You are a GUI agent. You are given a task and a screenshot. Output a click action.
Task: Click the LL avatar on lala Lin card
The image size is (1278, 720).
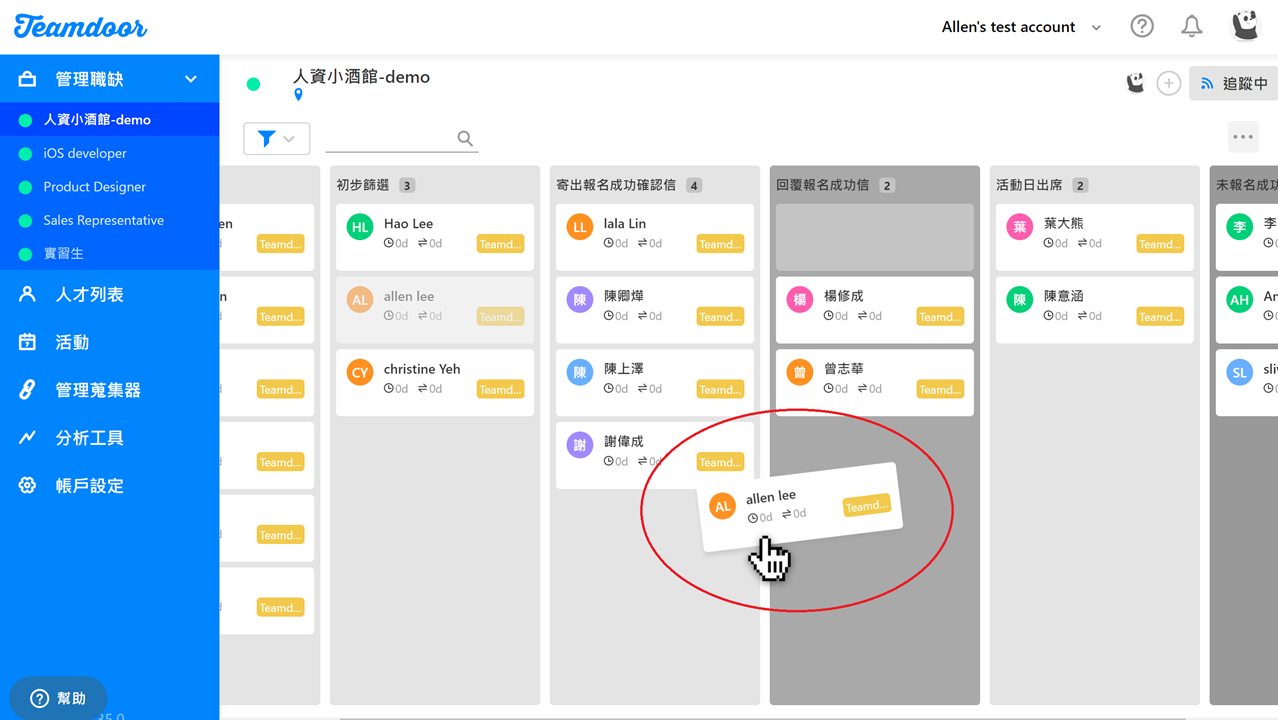(x=580, y=227)
